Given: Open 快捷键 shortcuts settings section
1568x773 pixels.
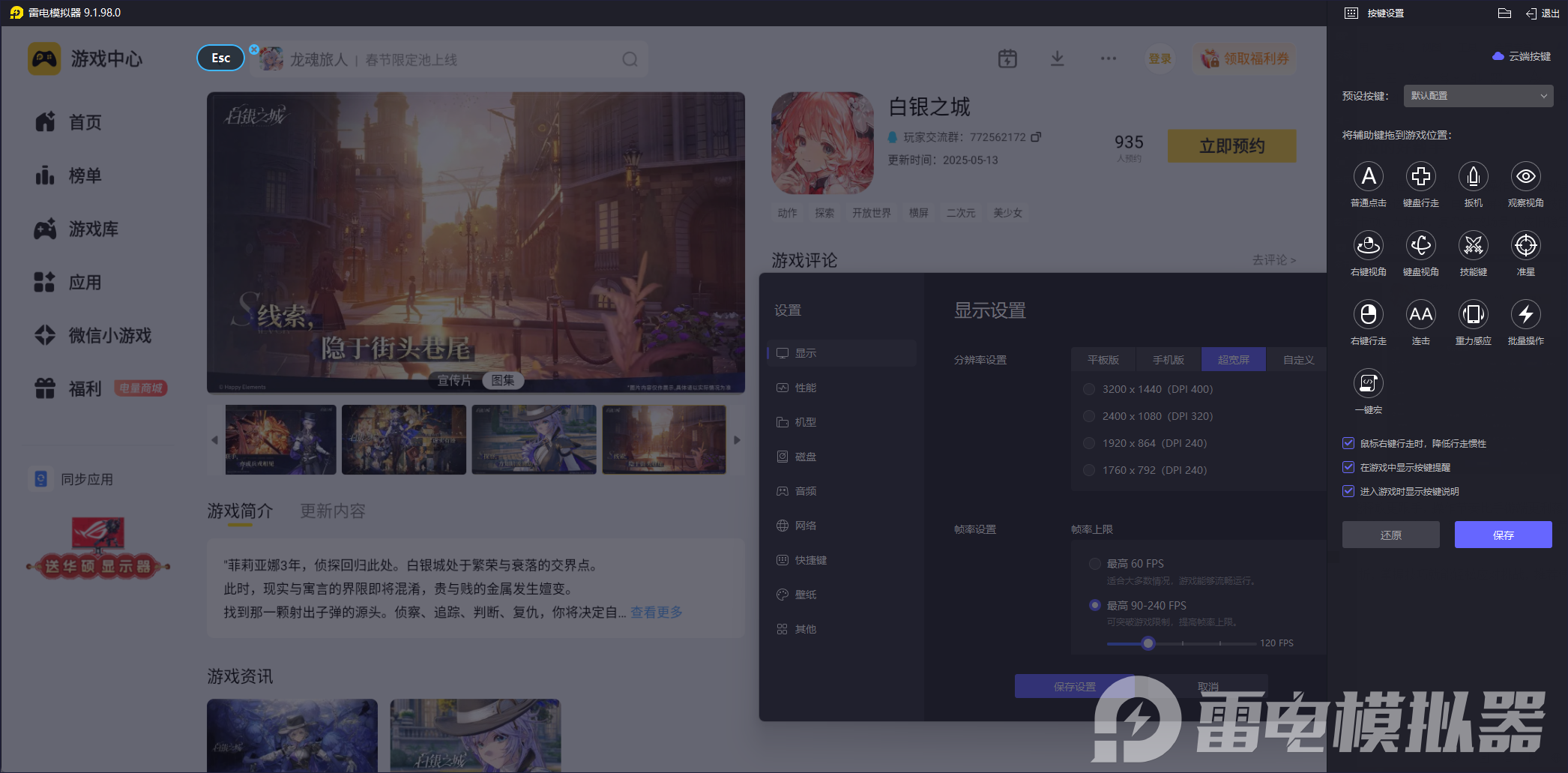Looking at the screenshot, I should [x=842, y=560].
